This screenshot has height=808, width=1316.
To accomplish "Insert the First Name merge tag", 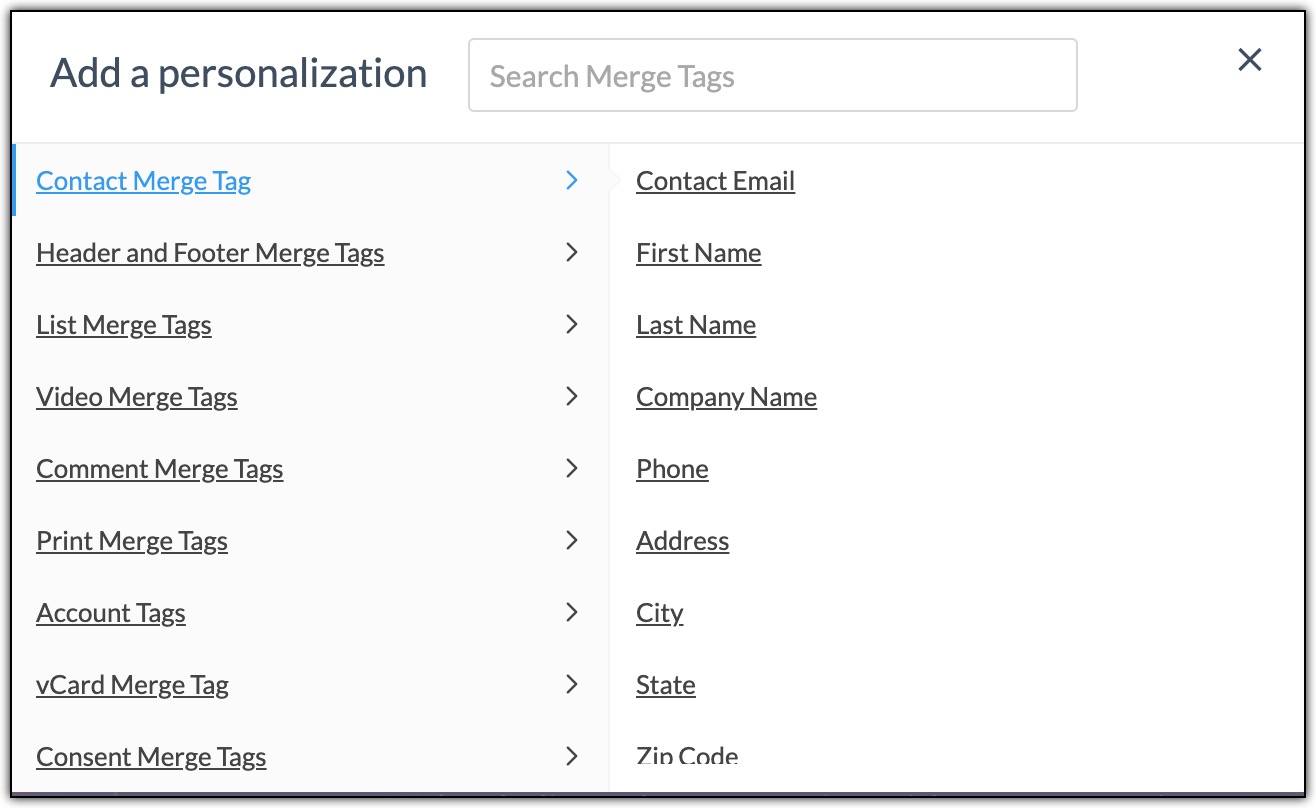I will click(x=698, y=253).
